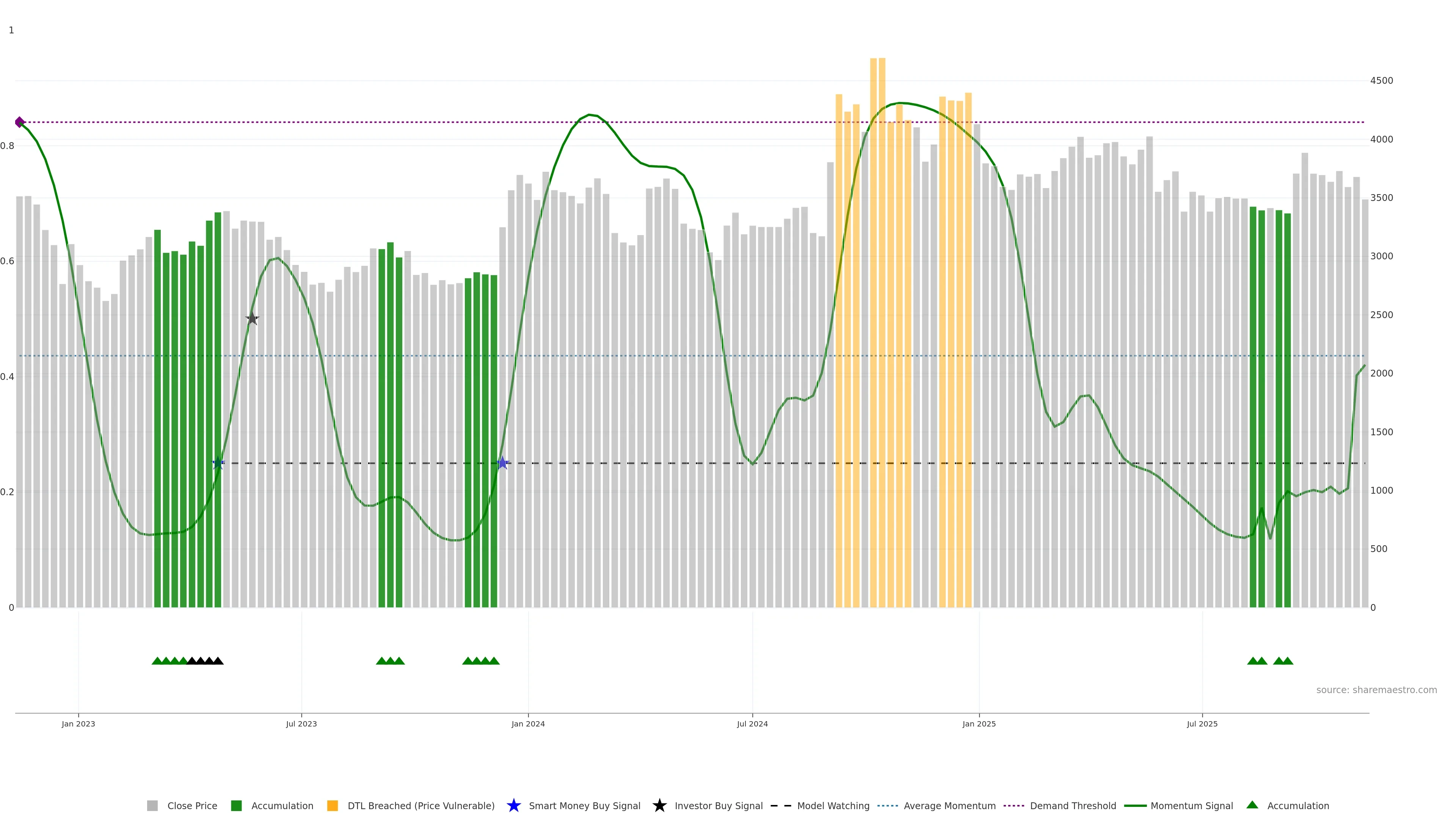Click the green square Accumulation legend icon
The image size is (1456, 819).
(x=236, y=805)
